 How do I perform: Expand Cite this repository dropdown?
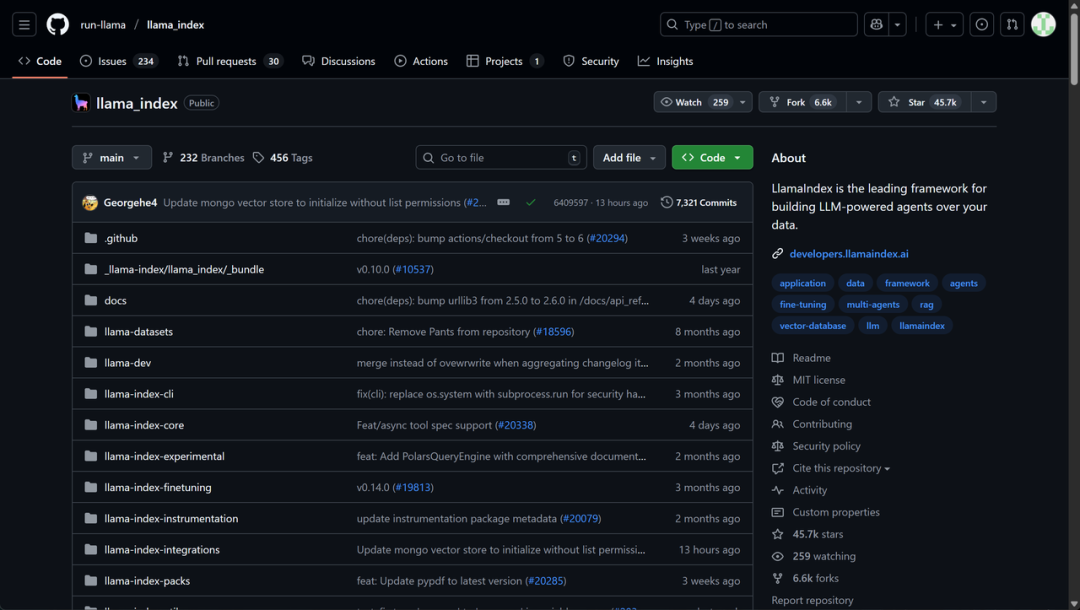pyautogui.click(x=841, y=468)
